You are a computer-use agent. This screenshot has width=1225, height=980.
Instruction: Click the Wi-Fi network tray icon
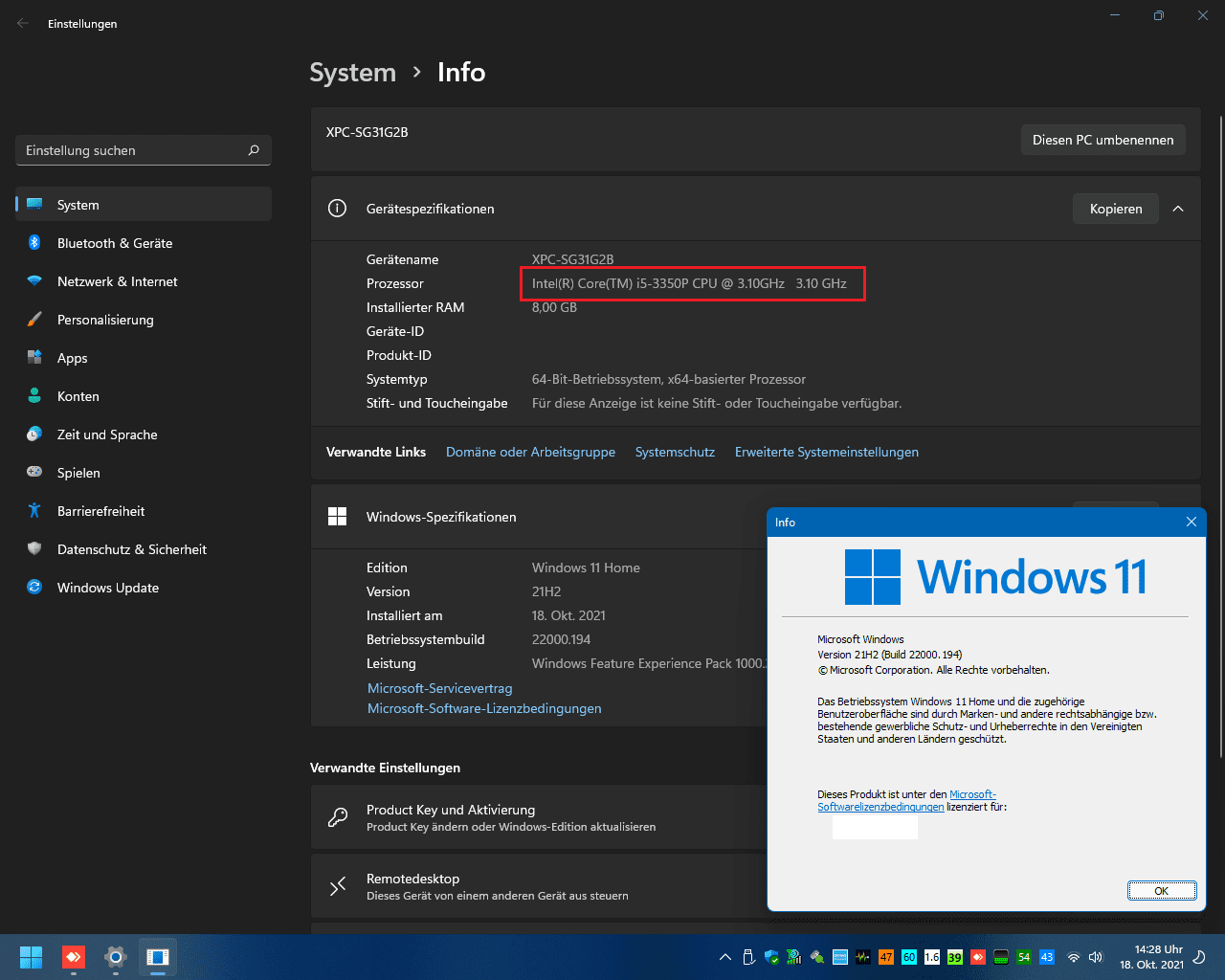pos(1074,957)
